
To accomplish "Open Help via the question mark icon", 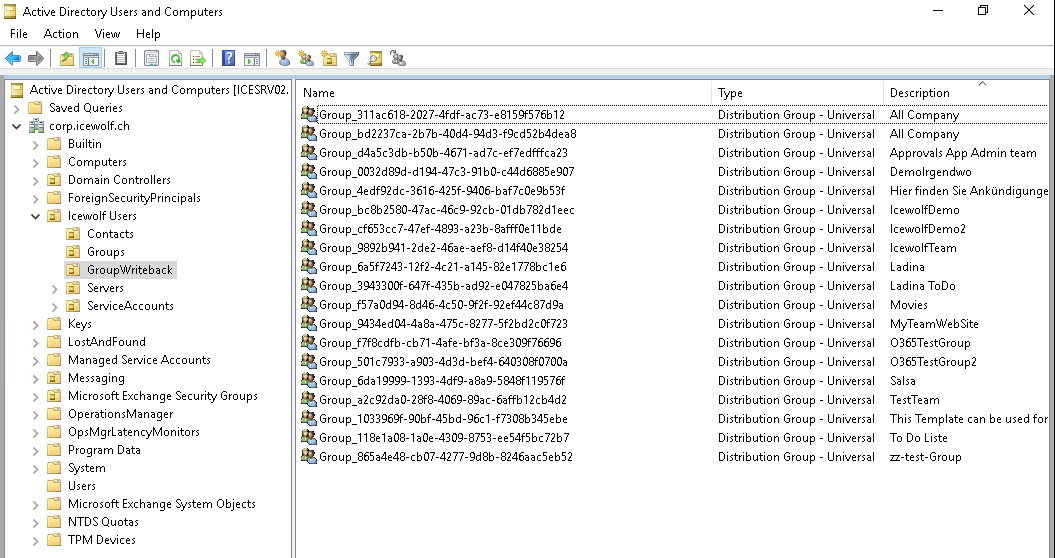I will click(x=229, y=59).
